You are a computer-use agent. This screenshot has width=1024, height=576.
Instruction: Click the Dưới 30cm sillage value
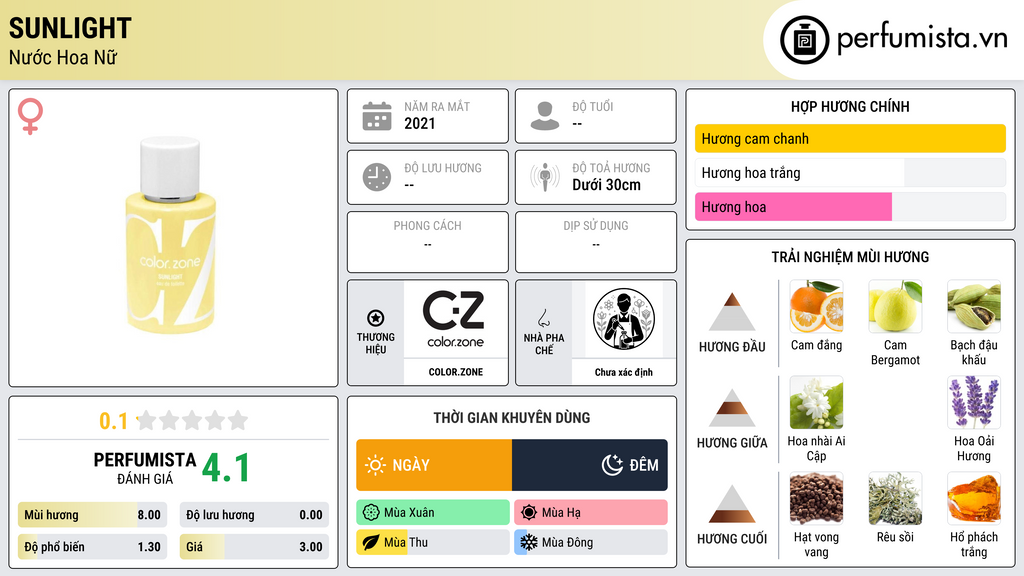click(x=606, y=185)
